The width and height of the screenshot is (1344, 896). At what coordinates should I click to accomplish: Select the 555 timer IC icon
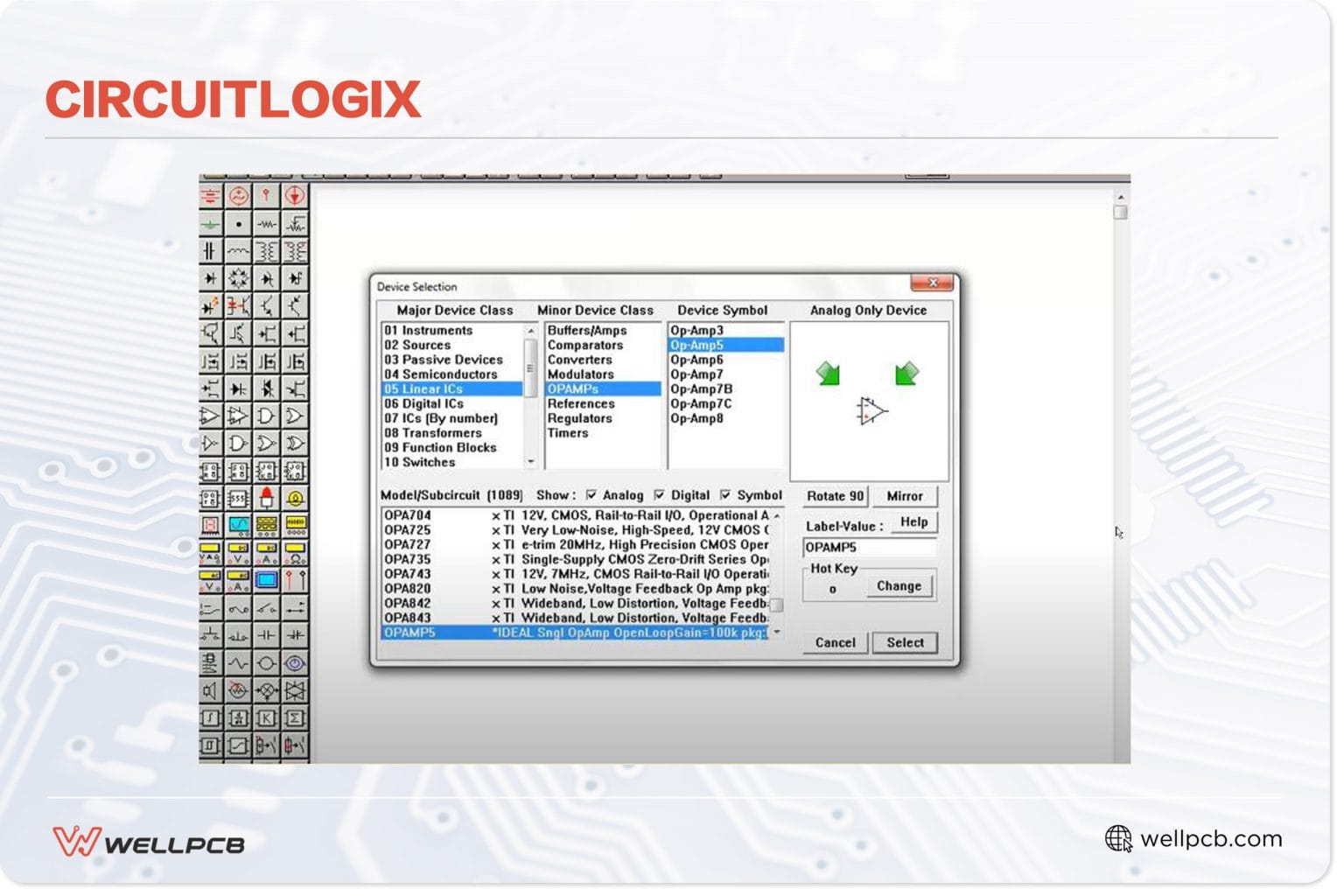(x=236, y=498)
